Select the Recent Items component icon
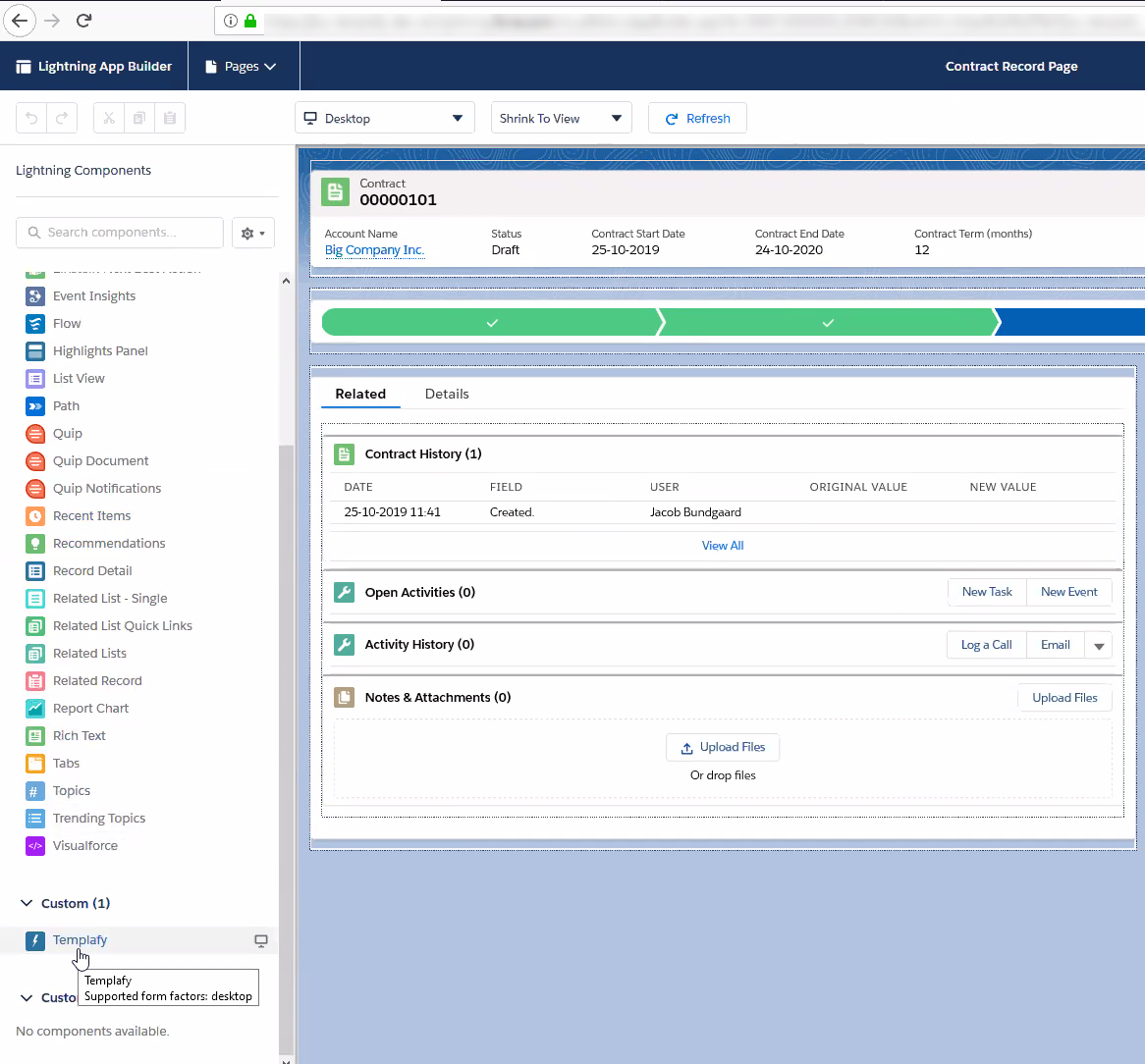Viewport: 1145px width, 1064px height. (x=35, y=516)
